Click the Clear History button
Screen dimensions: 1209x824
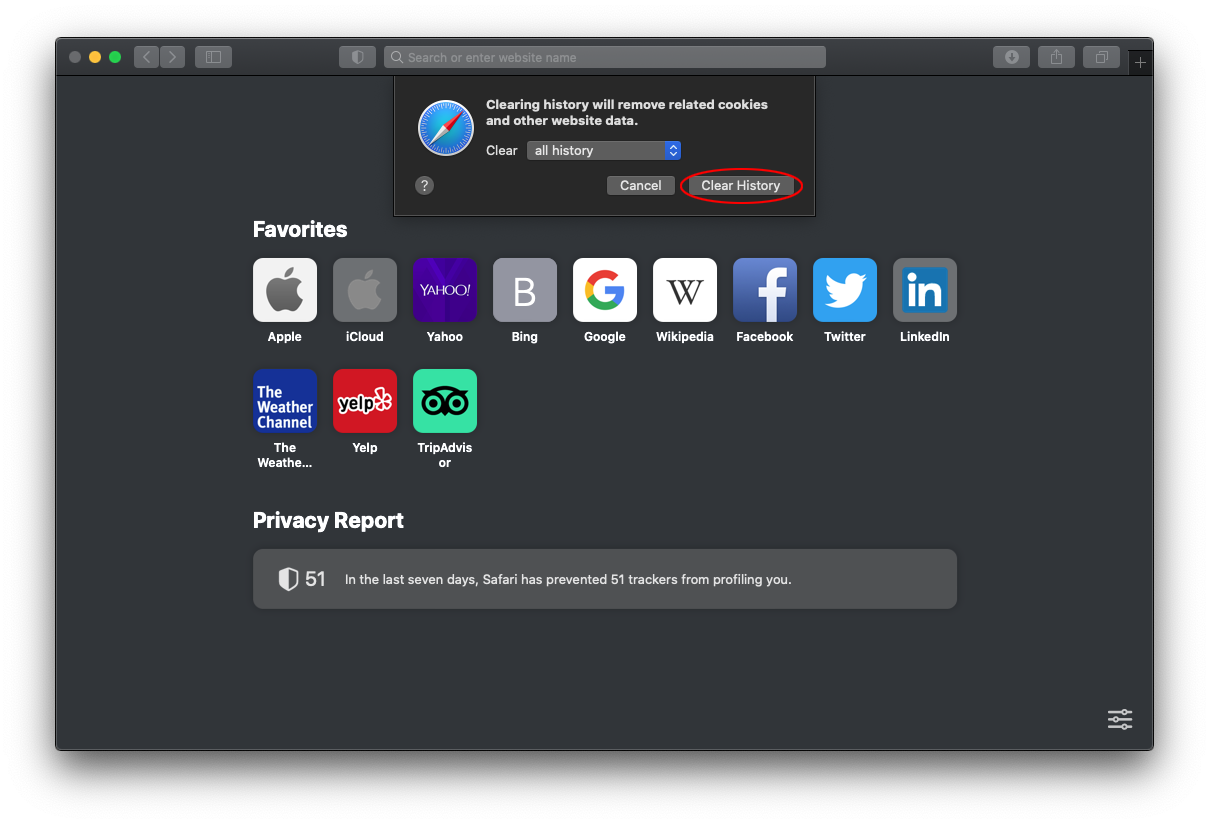[741, 185]
